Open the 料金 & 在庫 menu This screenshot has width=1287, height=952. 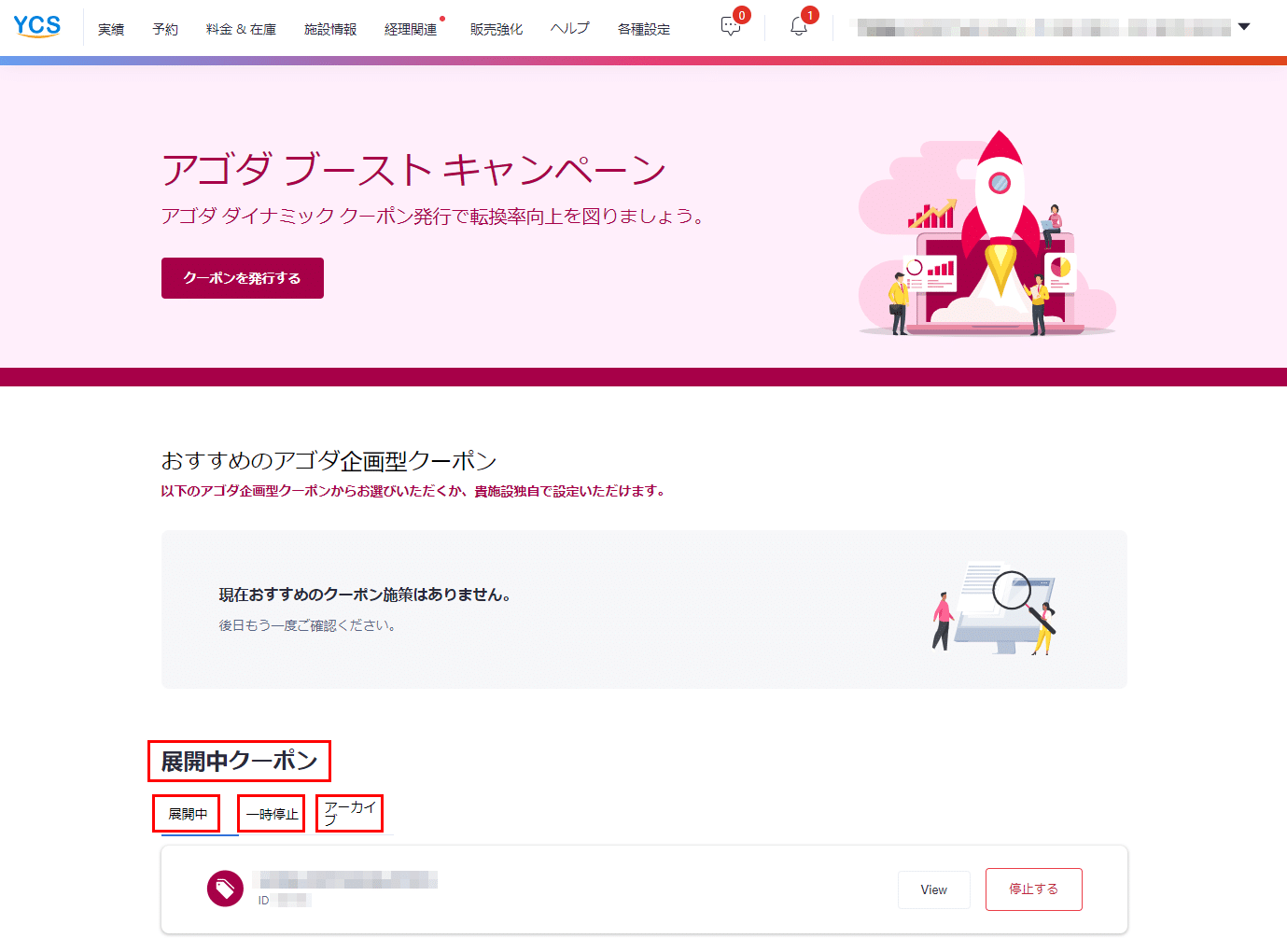click(x=241, y=29)
